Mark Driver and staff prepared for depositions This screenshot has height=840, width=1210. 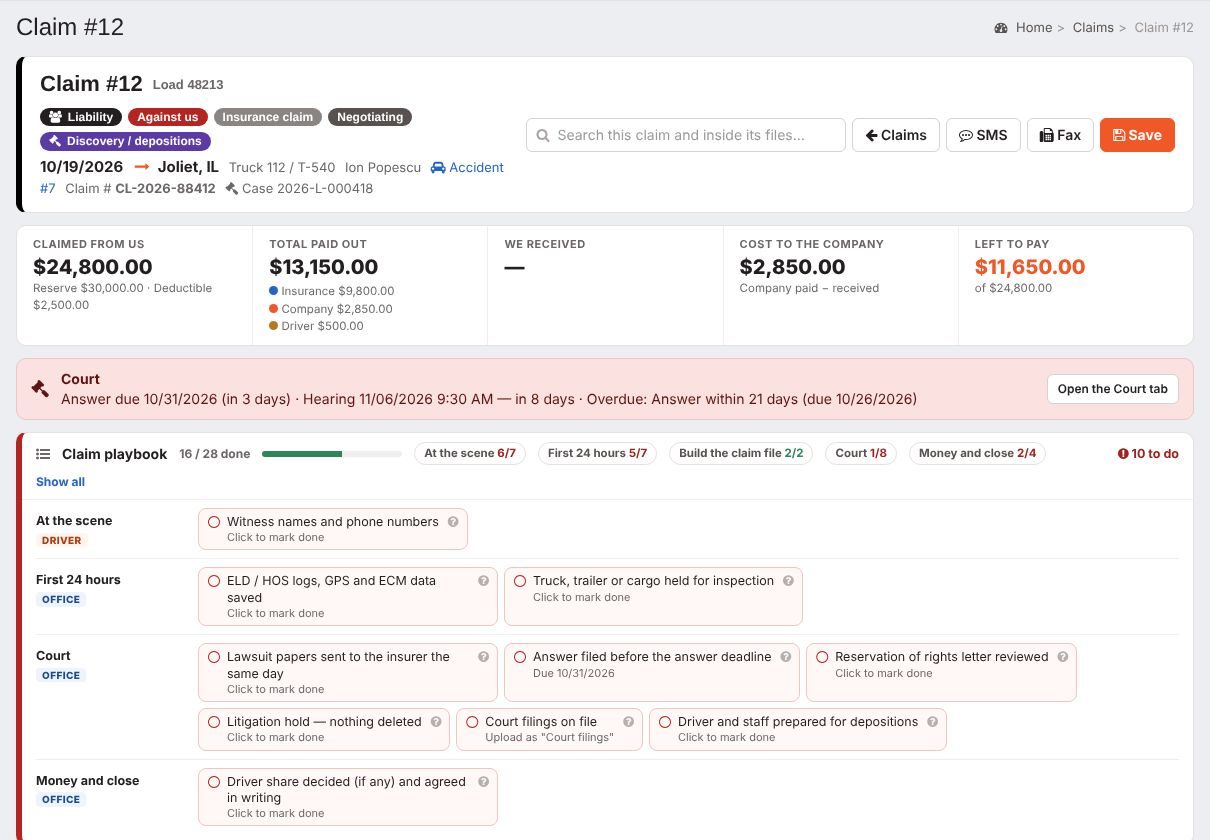[x=665, y=722]
